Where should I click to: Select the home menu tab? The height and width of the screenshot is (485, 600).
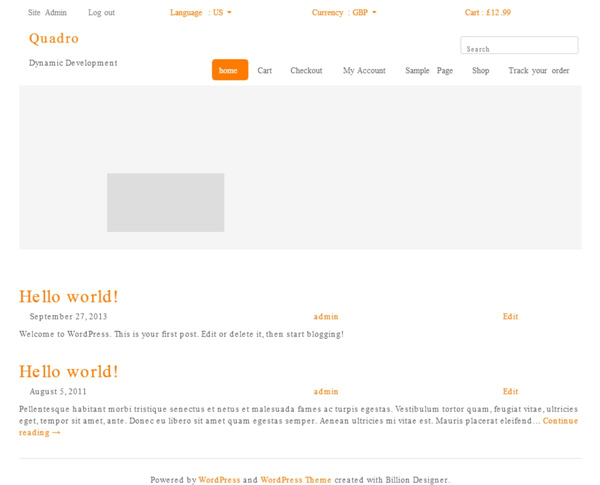(x=229, y=70)
